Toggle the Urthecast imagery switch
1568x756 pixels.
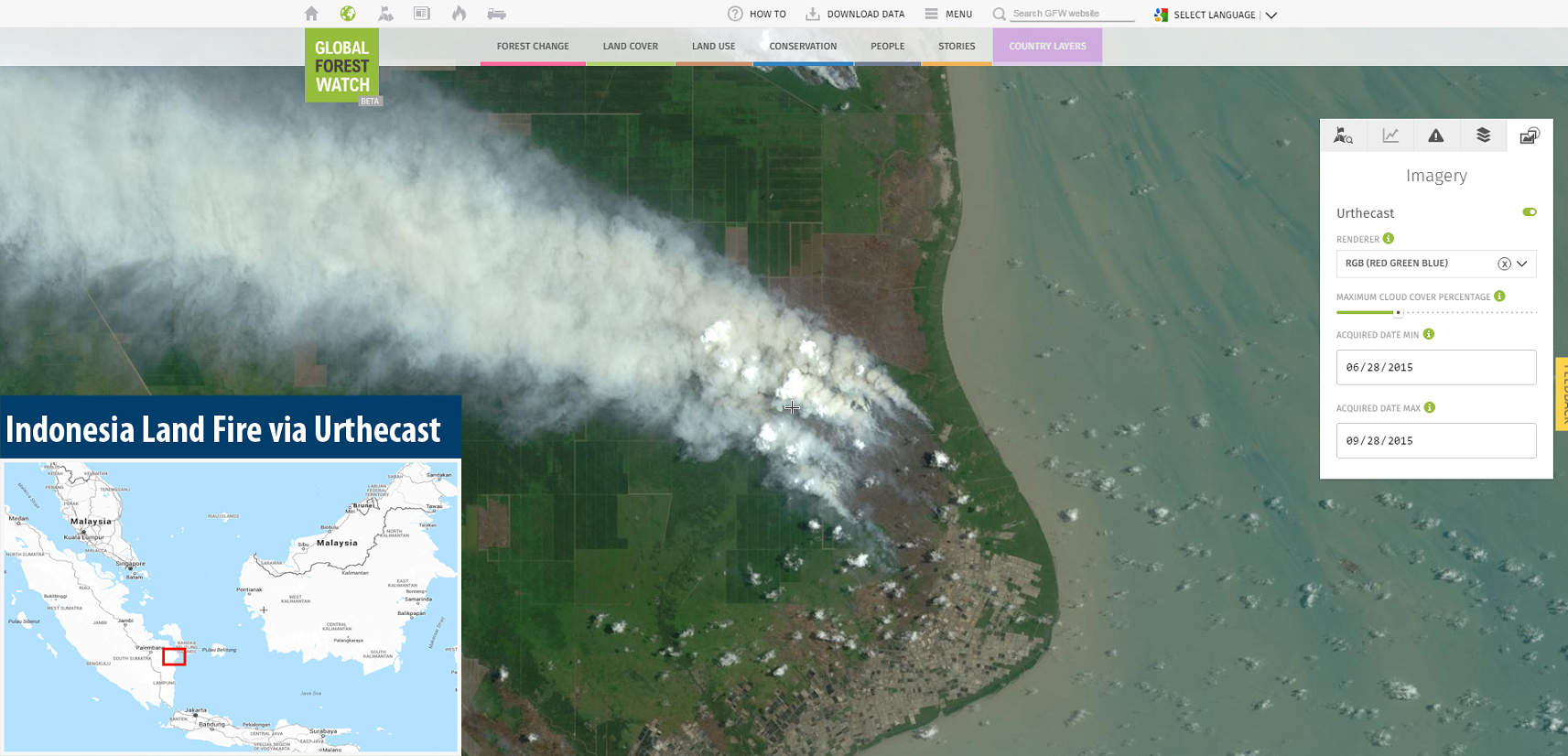coord(1530,212)
